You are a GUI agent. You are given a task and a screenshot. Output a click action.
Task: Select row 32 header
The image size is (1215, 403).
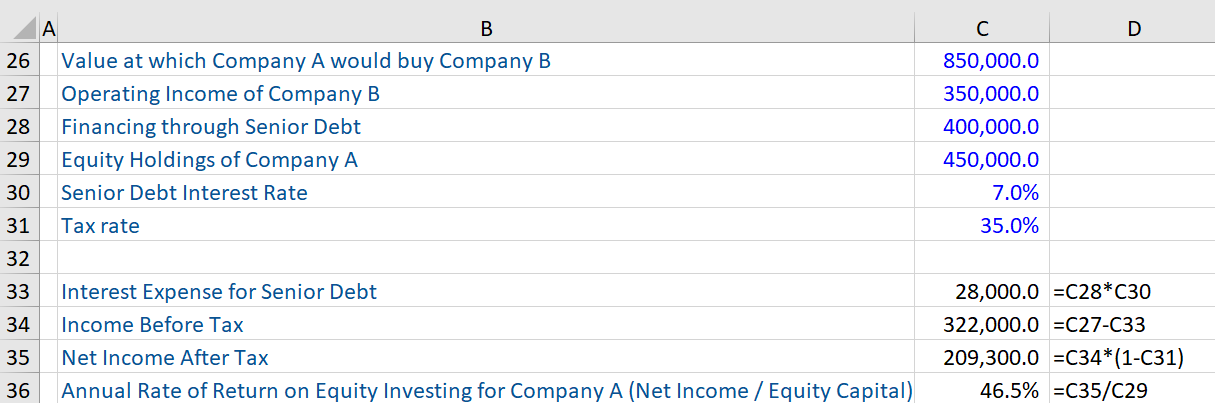pyautogui.click(x=19, y=258)
